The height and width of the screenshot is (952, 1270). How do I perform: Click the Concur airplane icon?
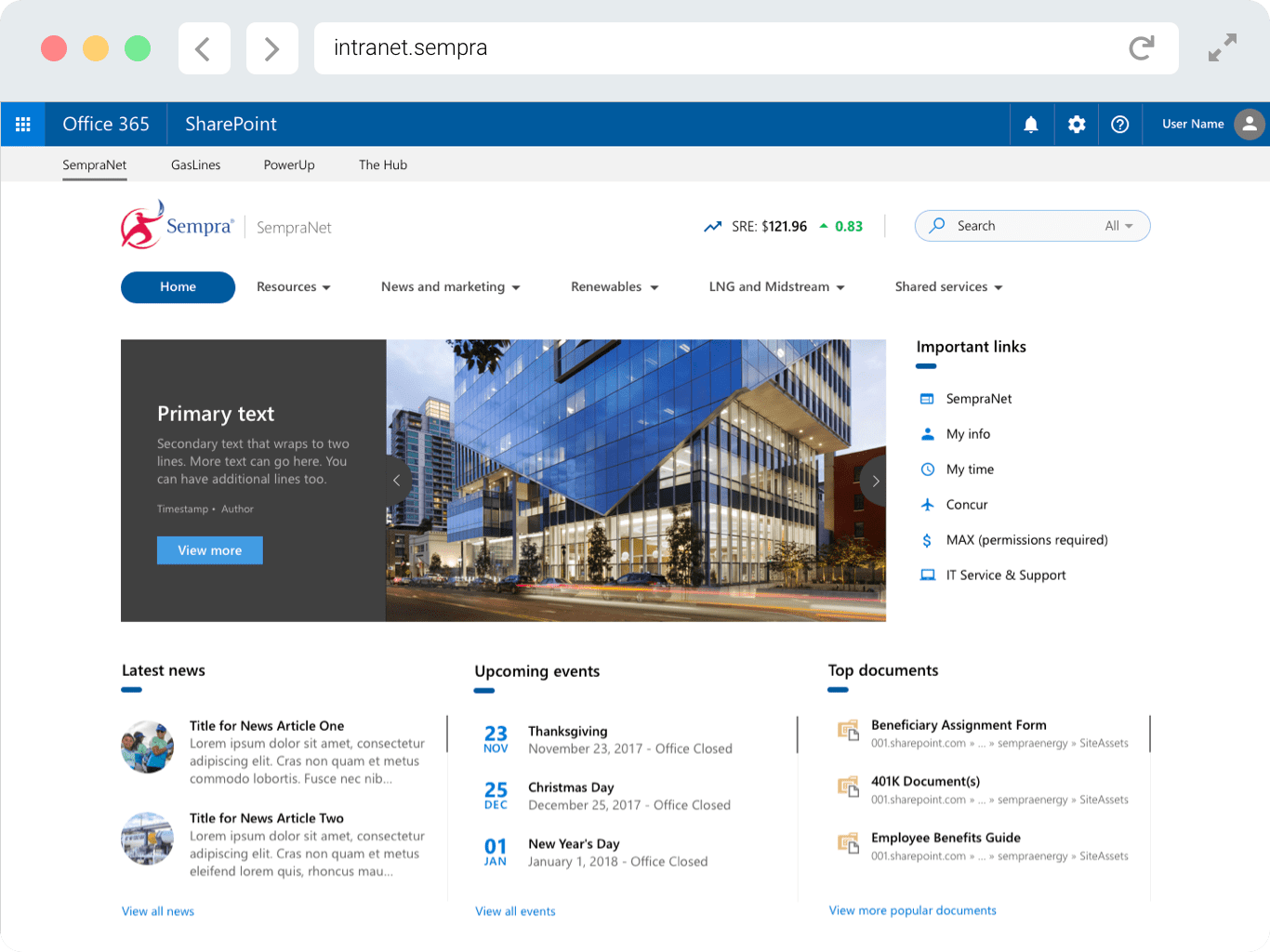click(927, 505)
